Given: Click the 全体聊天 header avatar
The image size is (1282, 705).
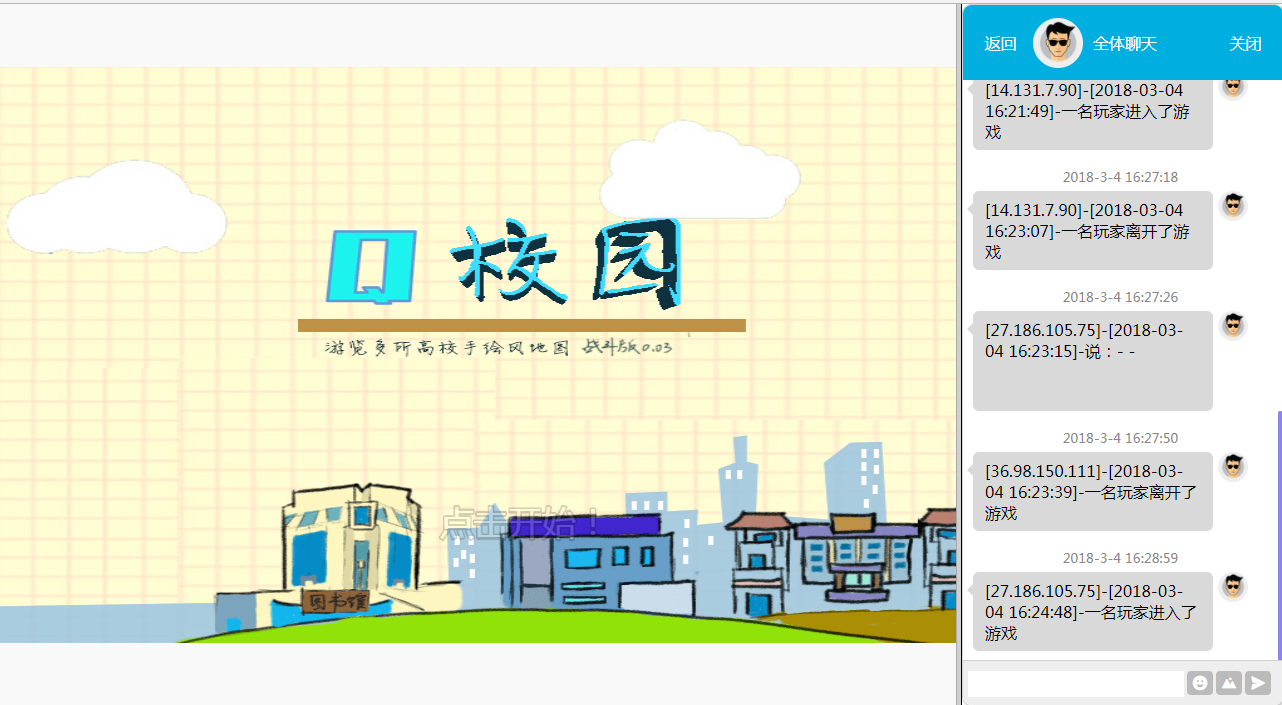Looking at the screenshot, I should point(1058,43).
